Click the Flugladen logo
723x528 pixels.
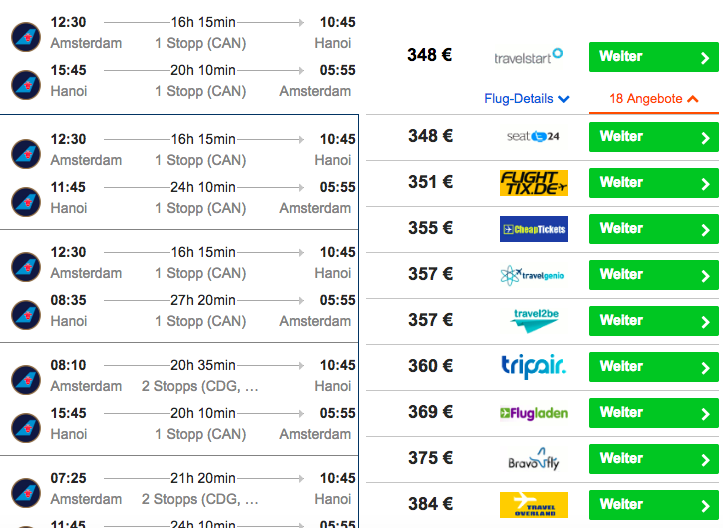click(533, 413)
